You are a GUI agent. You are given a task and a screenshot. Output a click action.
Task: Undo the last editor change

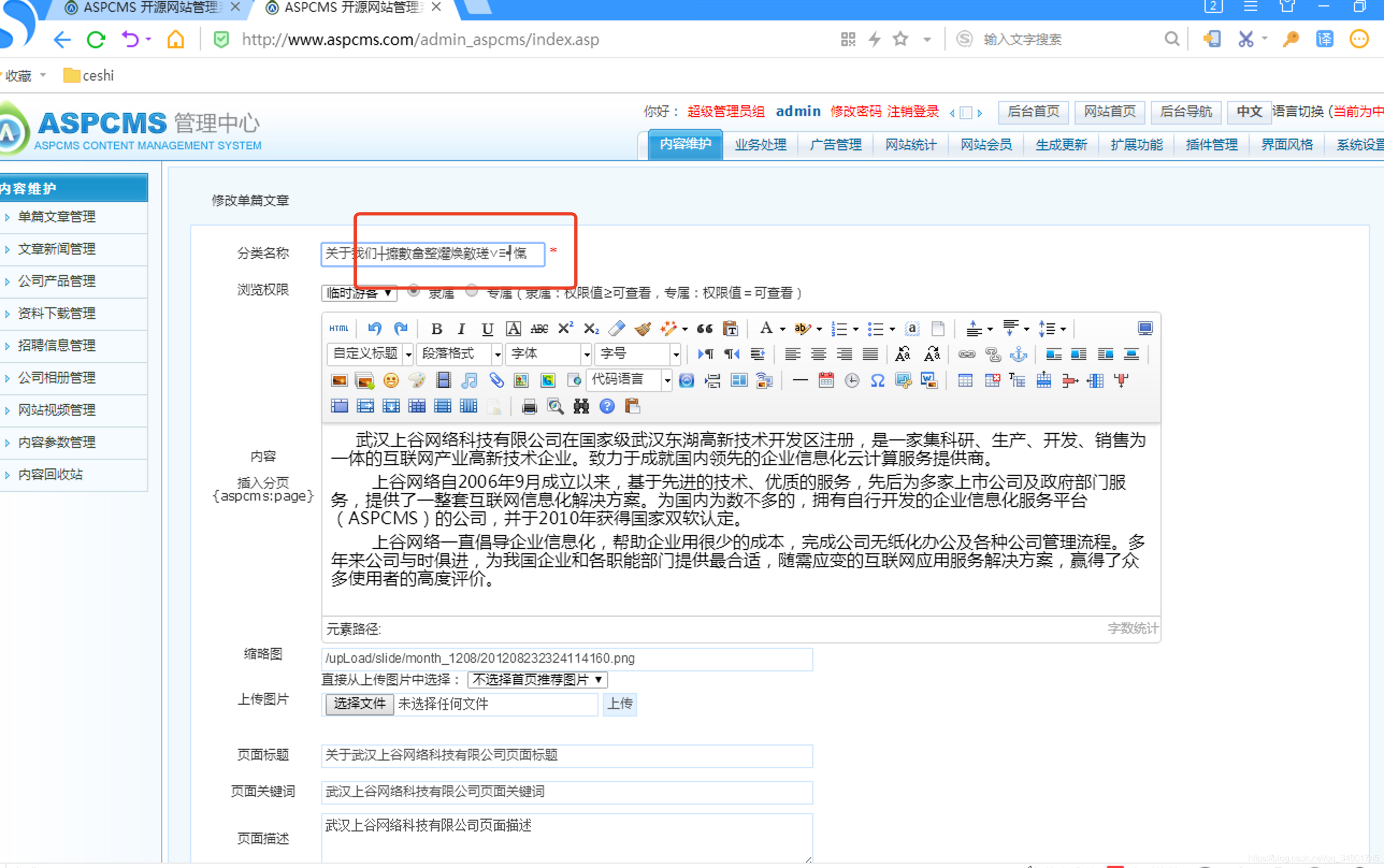tap(374, 328)
